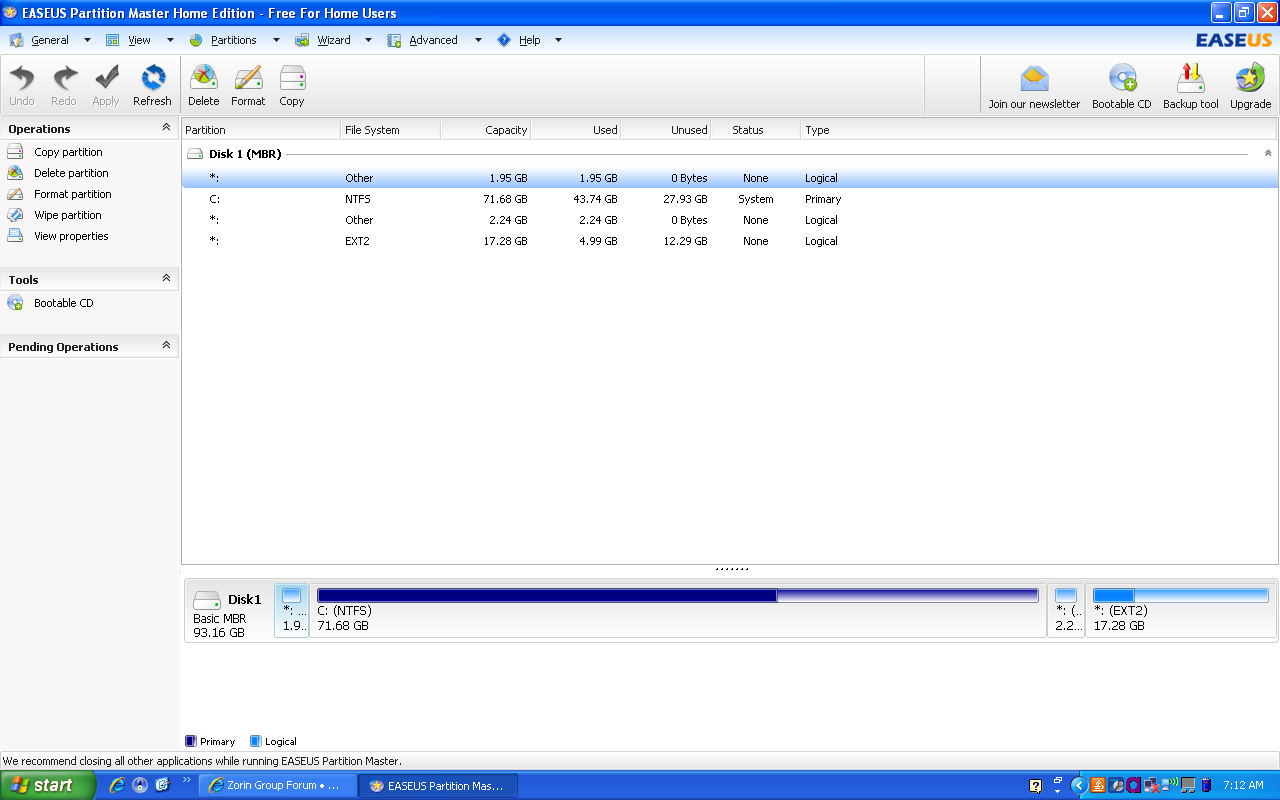Collapse the Pending Operations section
The image size is (1280, 800).
coord(166,346)
